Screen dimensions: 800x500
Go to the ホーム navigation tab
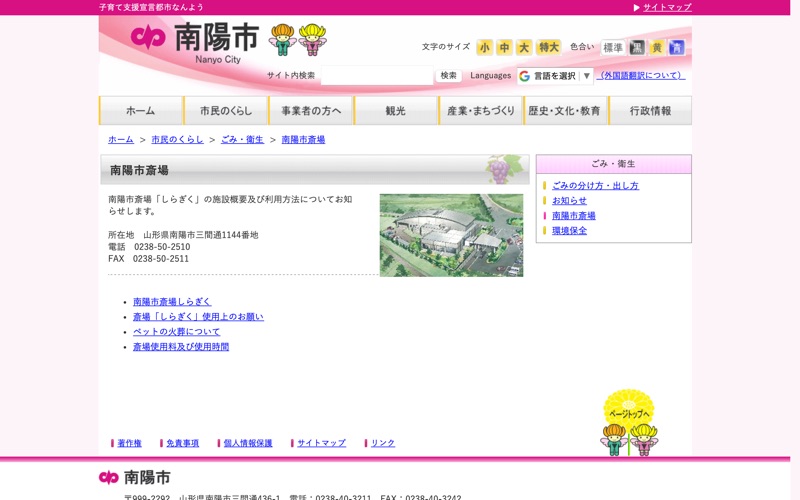(141, 110)
